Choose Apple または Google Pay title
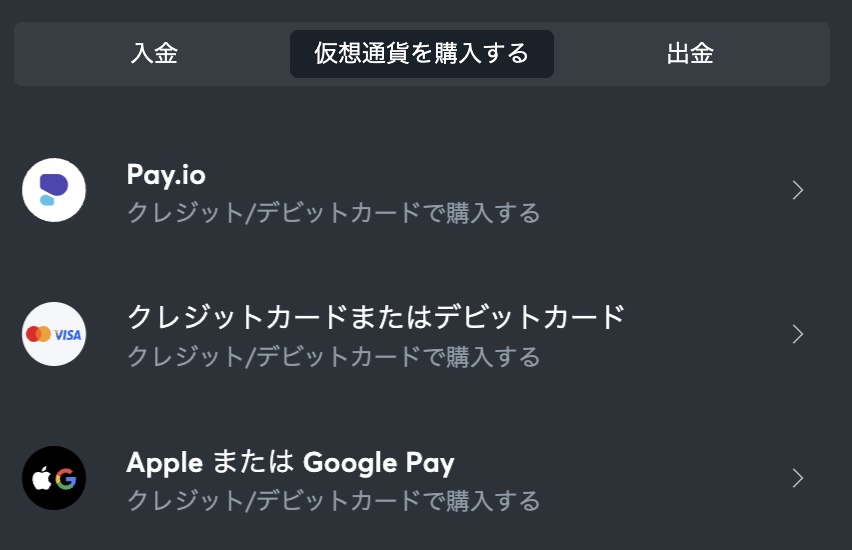 click(290, 463)
